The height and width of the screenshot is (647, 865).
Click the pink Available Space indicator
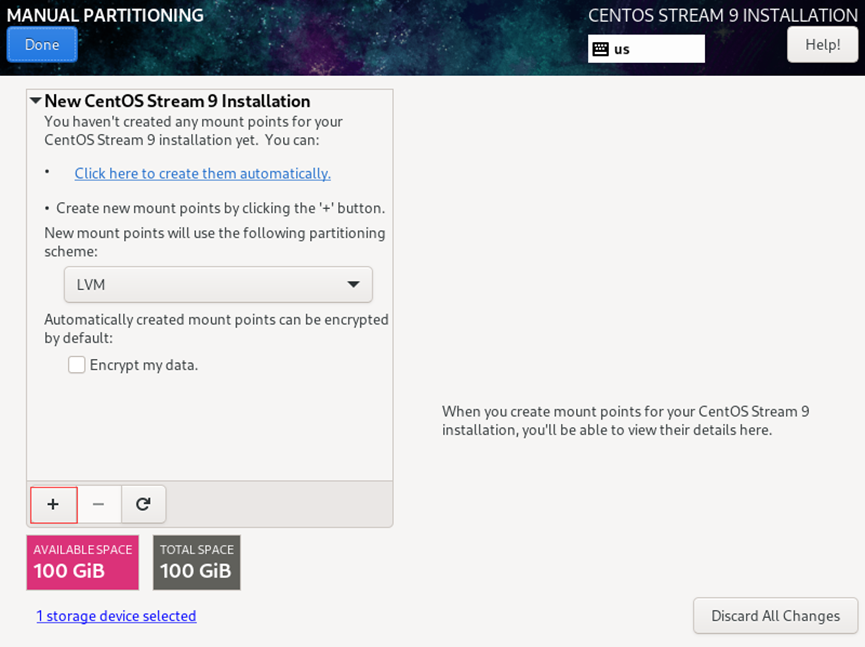[x=83, y=562]
